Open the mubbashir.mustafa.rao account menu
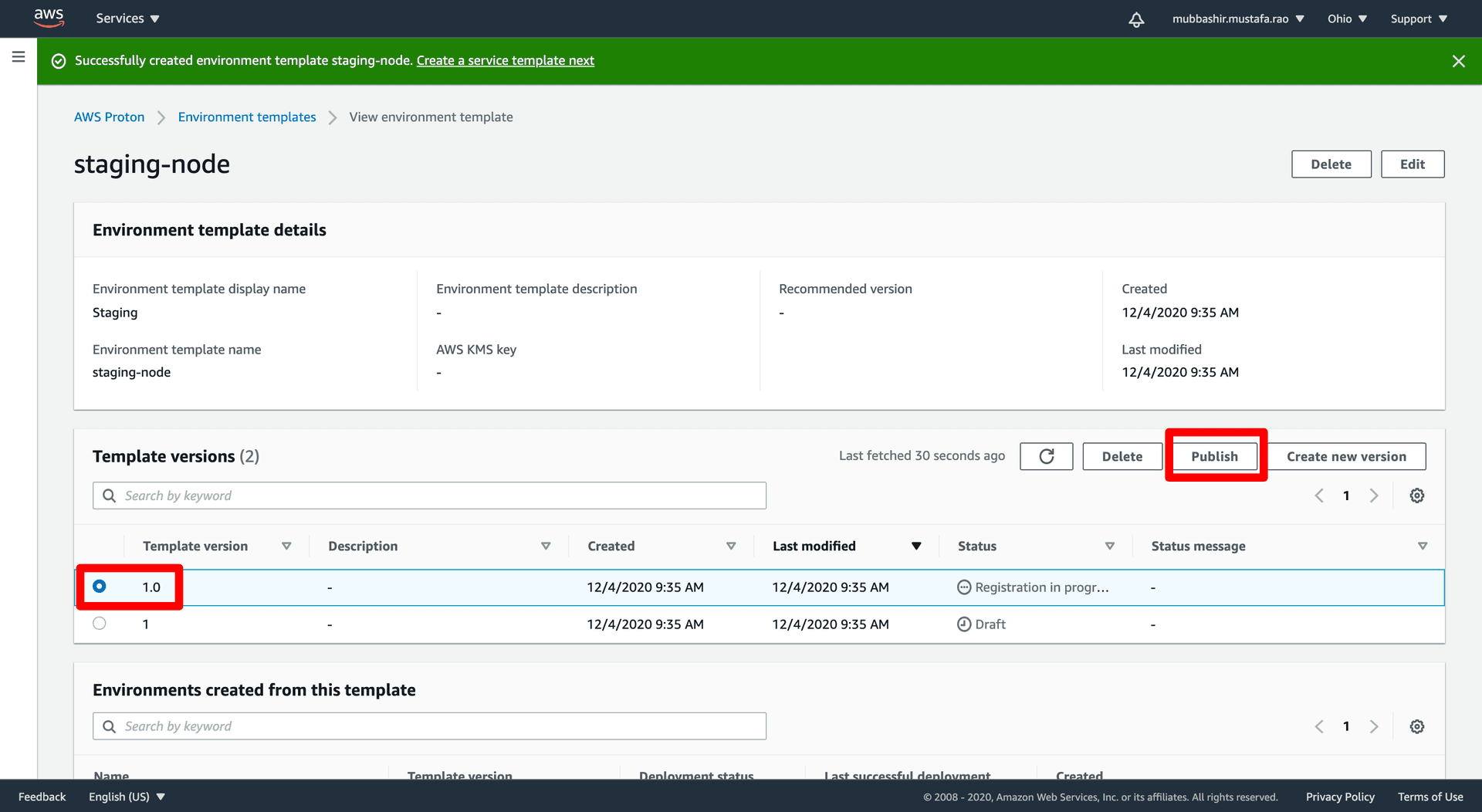The height and width of the screenshot is (812, 1482). (1238, 19)
